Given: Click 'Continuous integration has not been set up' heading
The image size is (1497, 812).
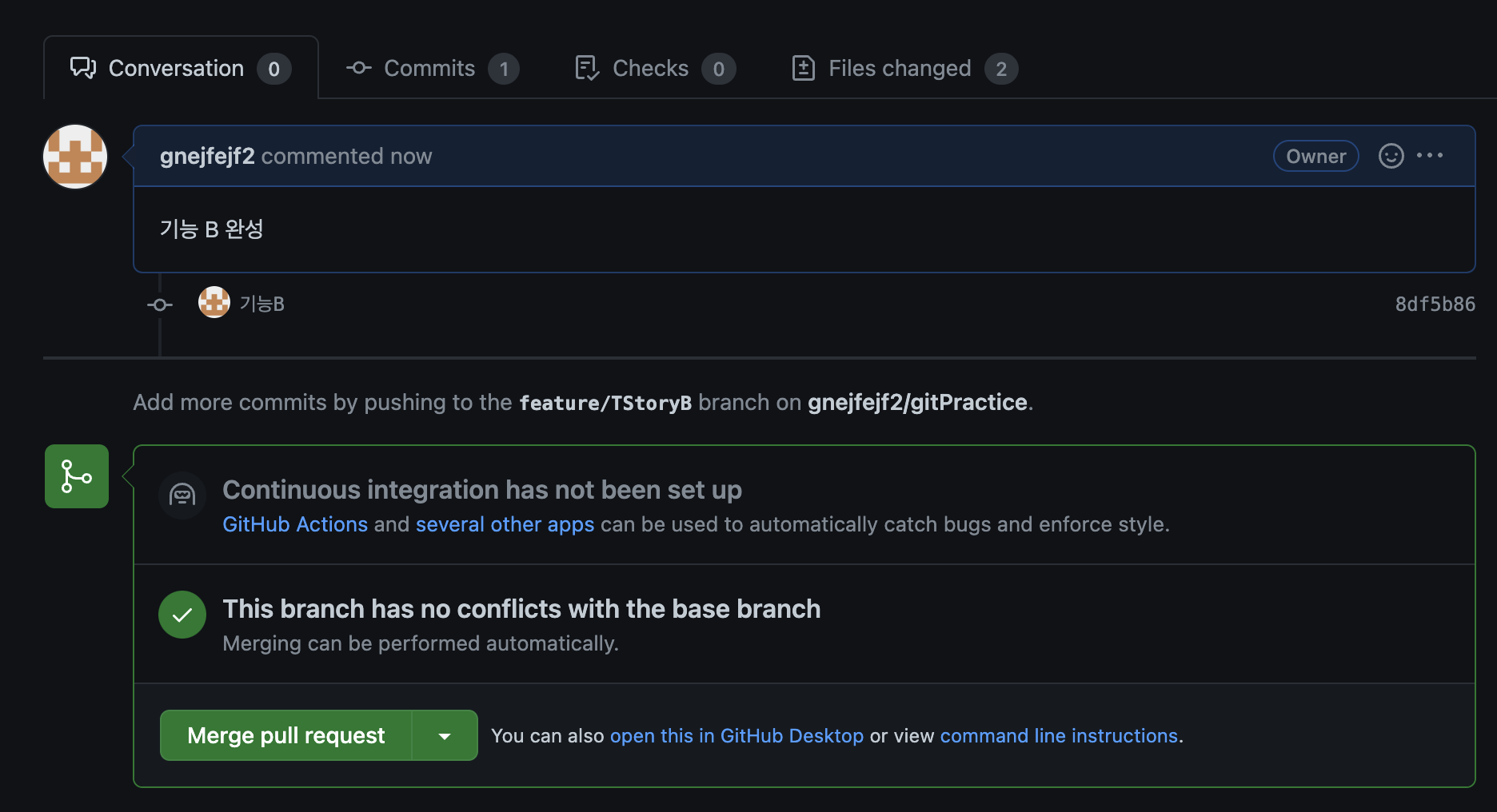Looking at the screenshot, I should [x=482, y=490].
